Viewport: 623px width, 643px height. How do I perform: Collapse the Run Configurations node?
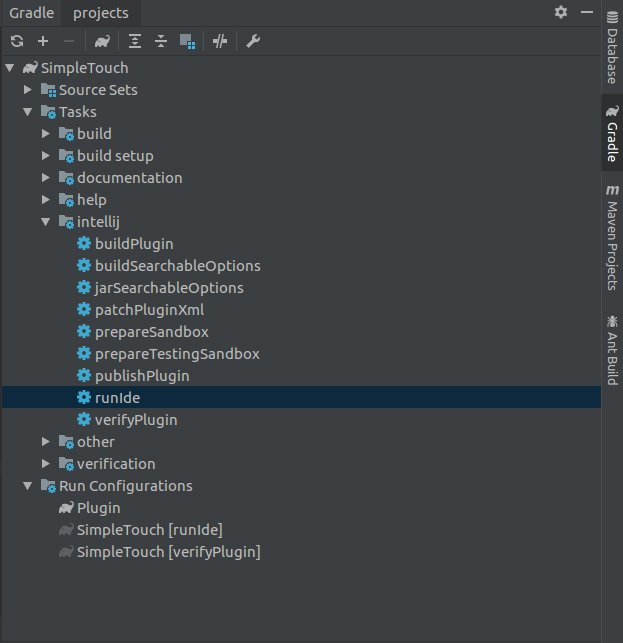point(27,486)
